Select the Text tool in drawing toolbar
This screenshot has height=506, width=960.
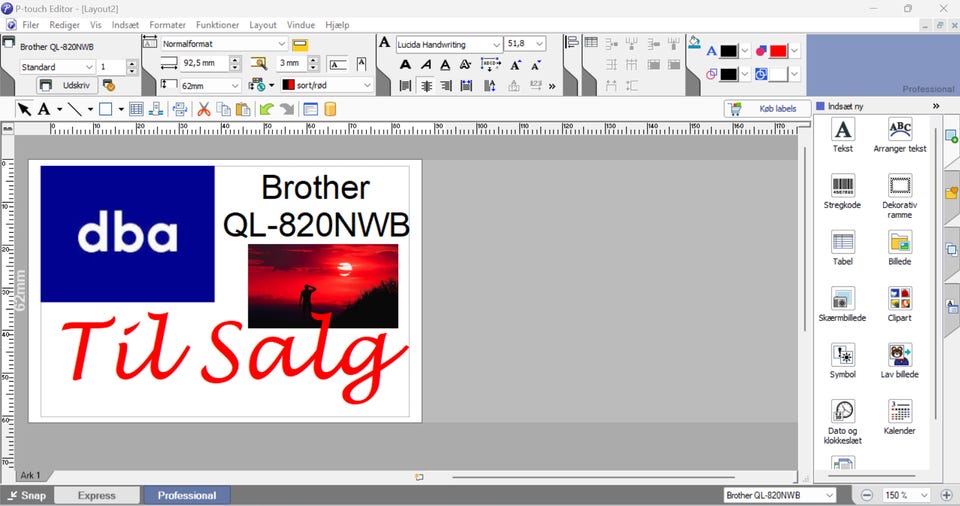(x=44, y=109)
